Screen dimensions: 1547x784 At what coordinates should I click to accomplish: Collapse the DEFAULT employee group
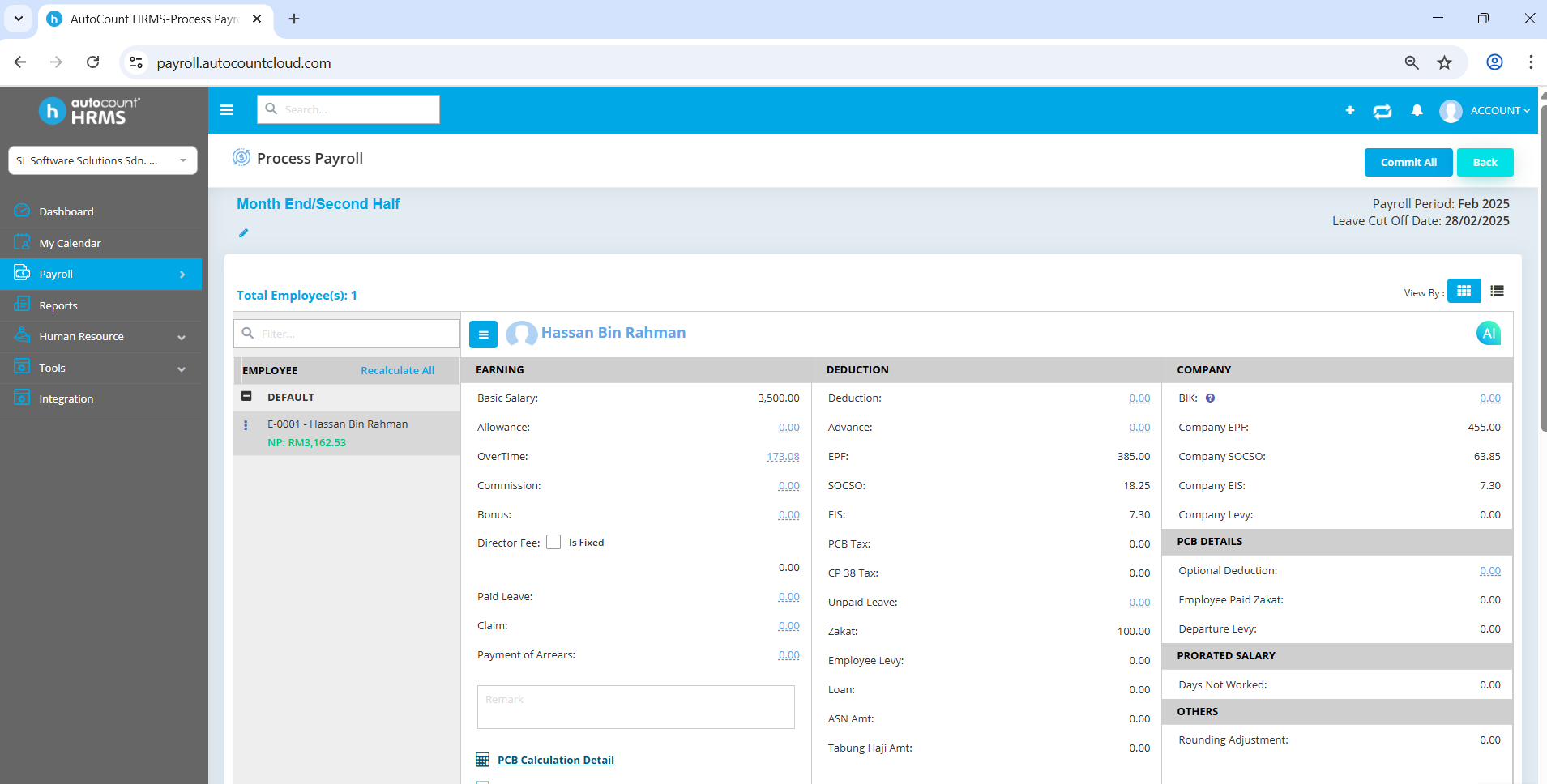tap(246, 396)
